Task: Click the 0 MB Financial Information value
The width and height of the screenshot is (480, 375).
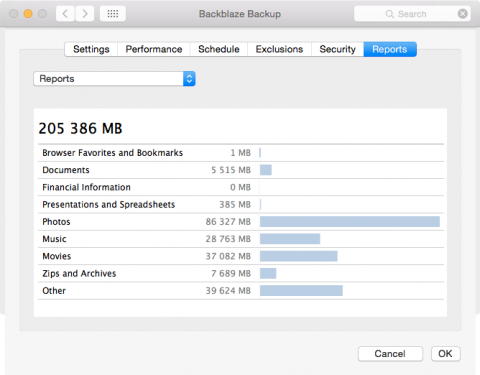Action: (240, 187)
